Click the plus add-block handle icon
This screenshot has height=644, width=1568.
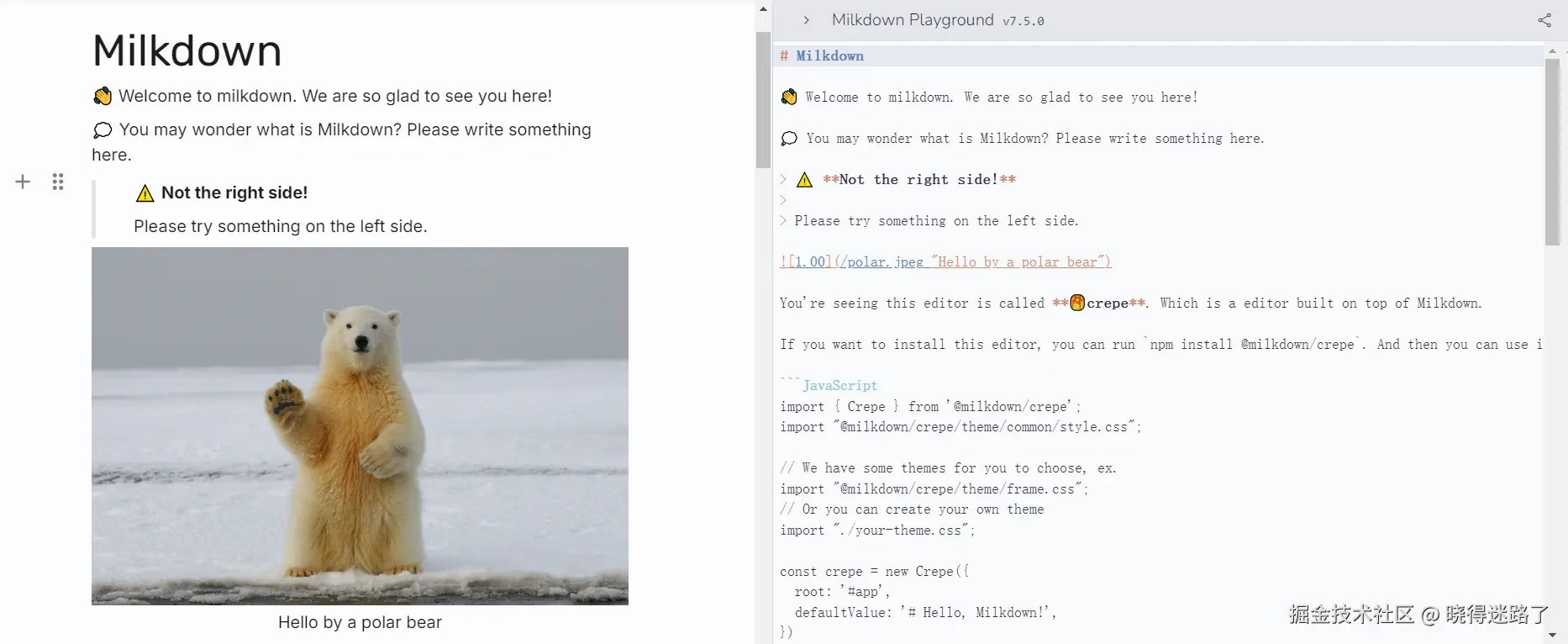coord(23,182)
